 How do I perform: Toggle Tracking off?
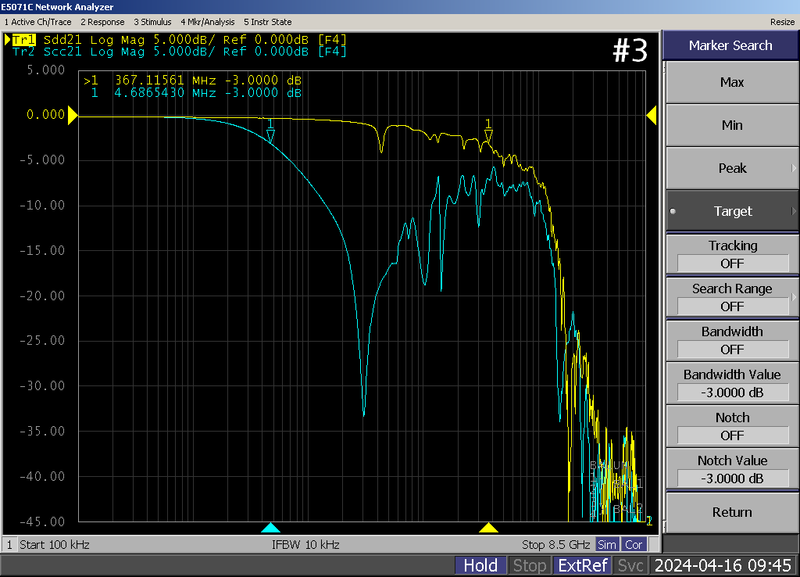tap(730, 253)
